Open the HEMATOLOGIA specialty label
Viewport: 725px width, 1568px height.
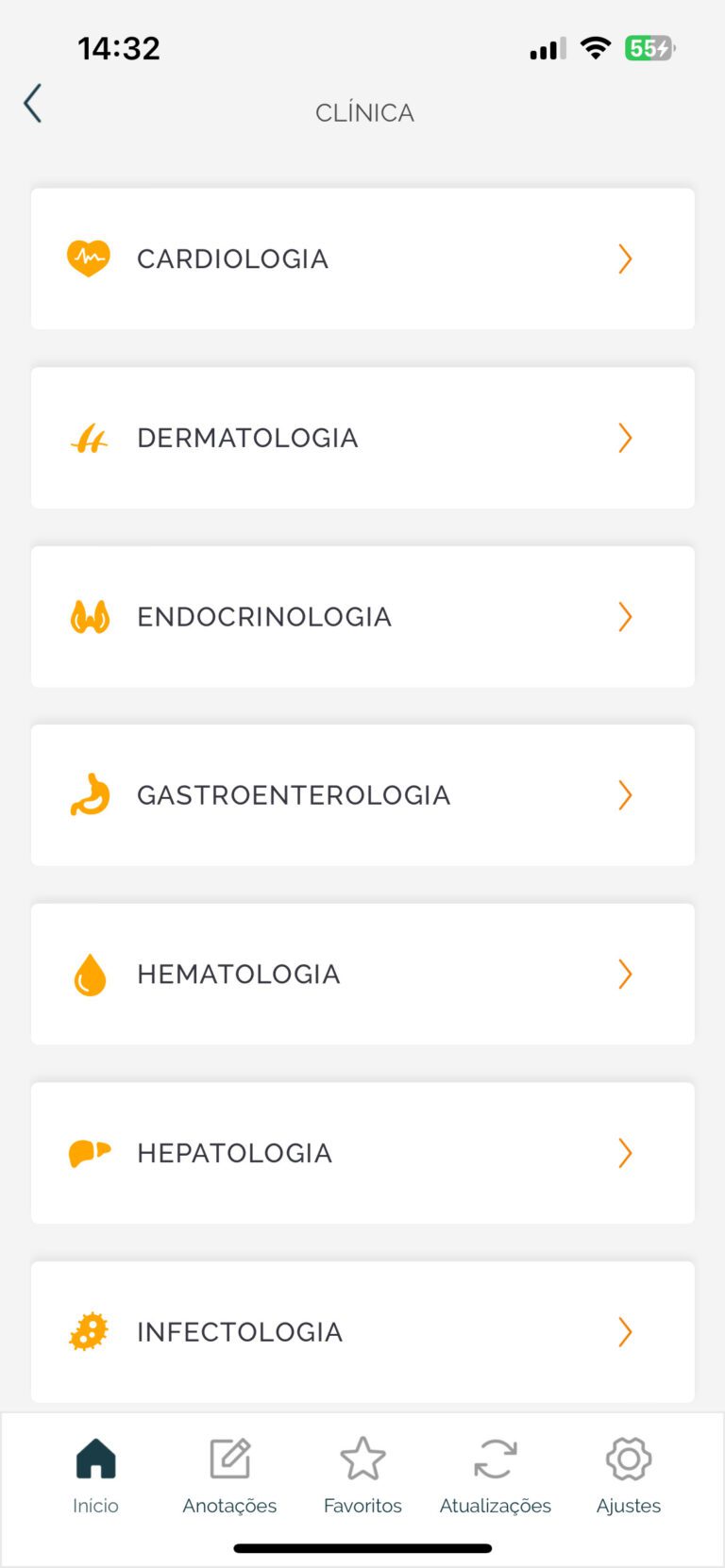239,975
